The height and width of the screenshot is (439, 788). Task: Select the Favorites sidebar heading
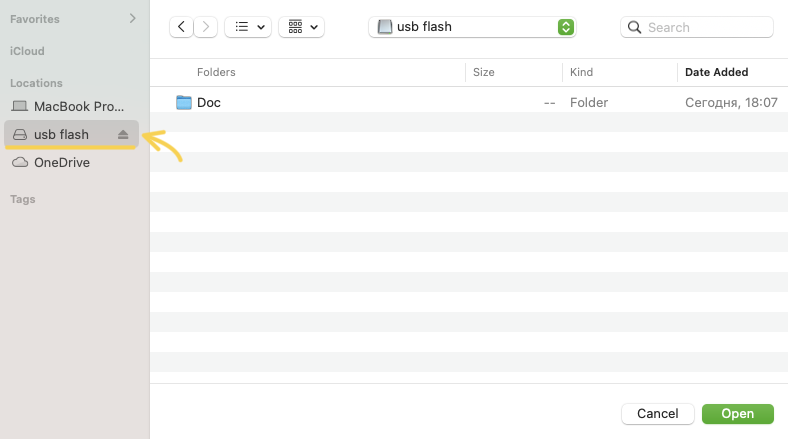tap(35, 19)
